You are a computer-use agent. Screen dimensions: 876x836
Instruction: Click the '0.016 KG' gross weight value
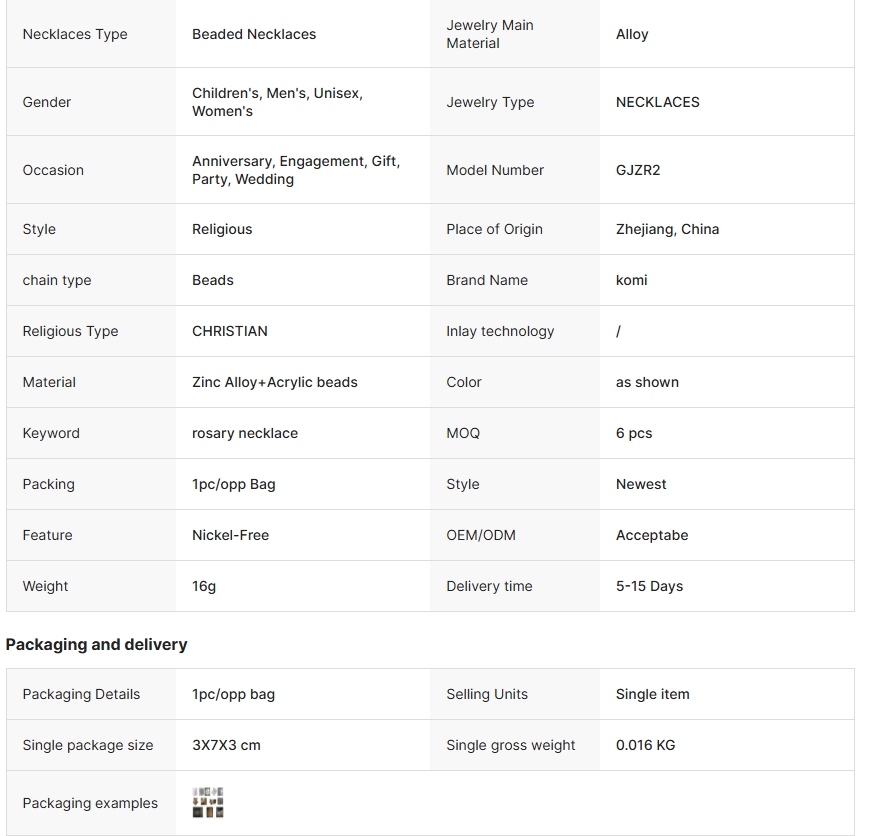point(645,745)
